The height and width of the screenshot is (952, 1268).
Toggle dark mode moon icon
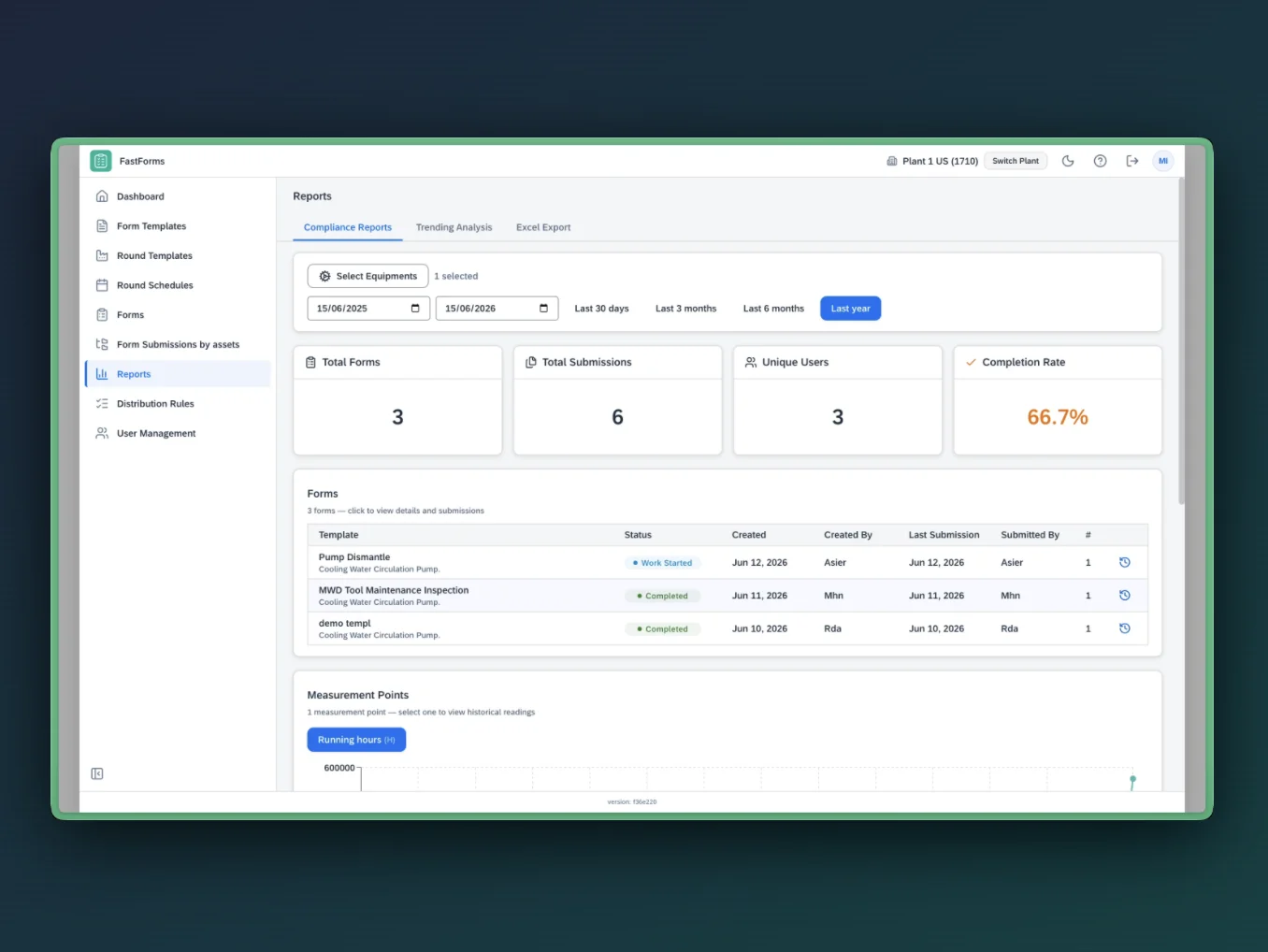point(1068,161)
